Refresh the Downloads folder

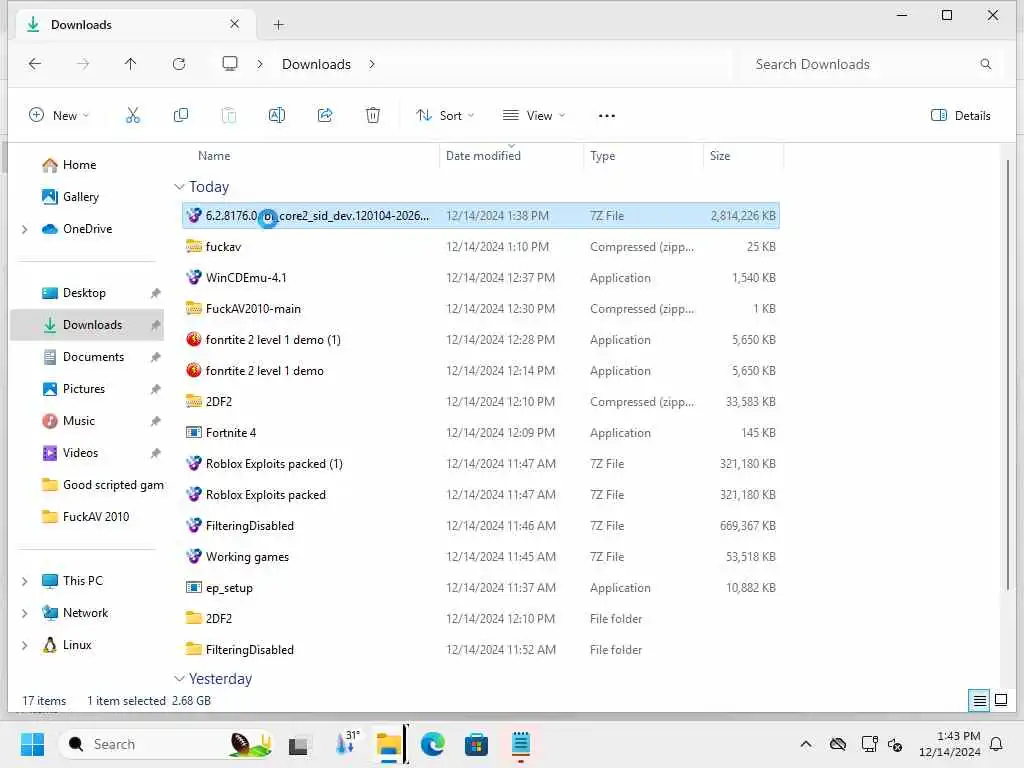tap(179, 64)
